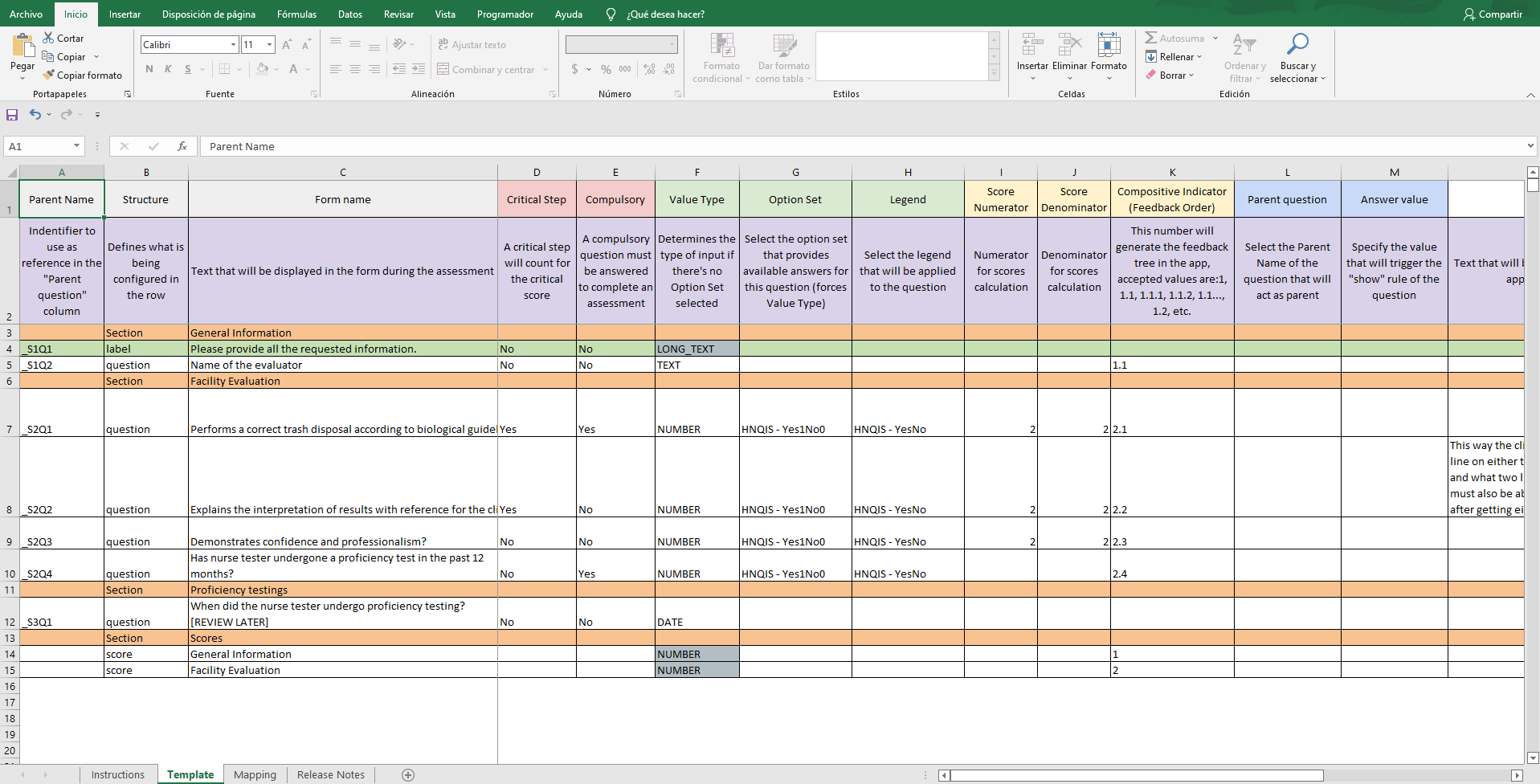This screenshot has height=784, width=1540.
Task: Expand the formula bar
Action: 1530,146
